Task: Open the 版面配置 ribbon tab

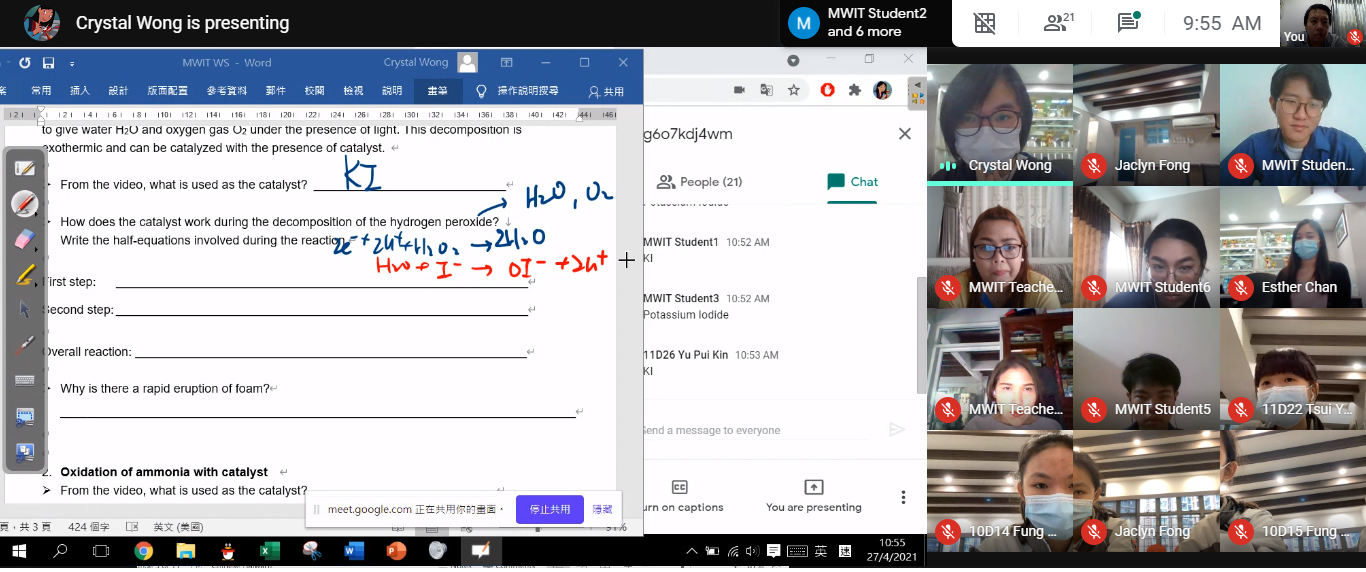Action: tap(167, 91)
